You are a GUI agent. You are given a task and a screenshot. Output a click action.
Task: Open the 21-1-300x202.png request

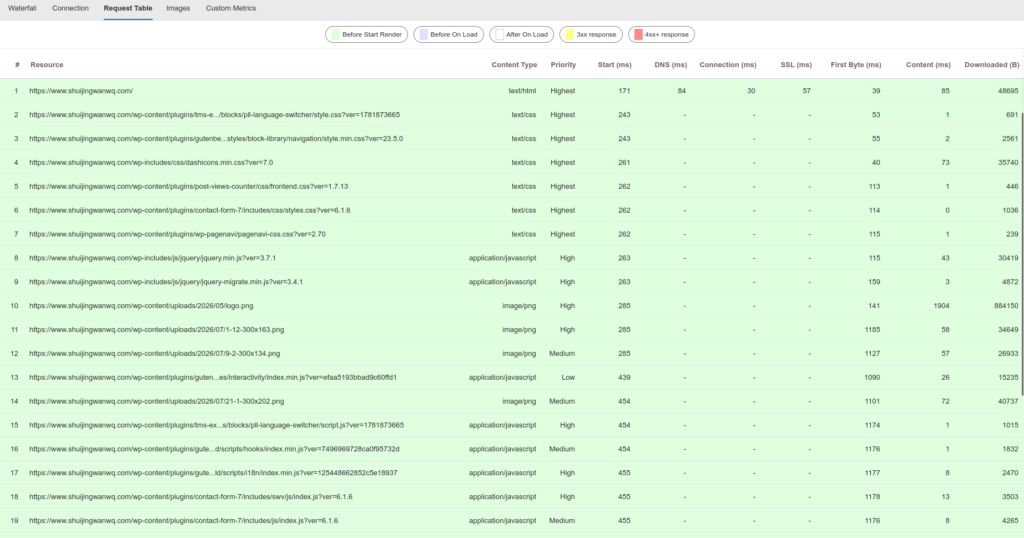point(156,402)
